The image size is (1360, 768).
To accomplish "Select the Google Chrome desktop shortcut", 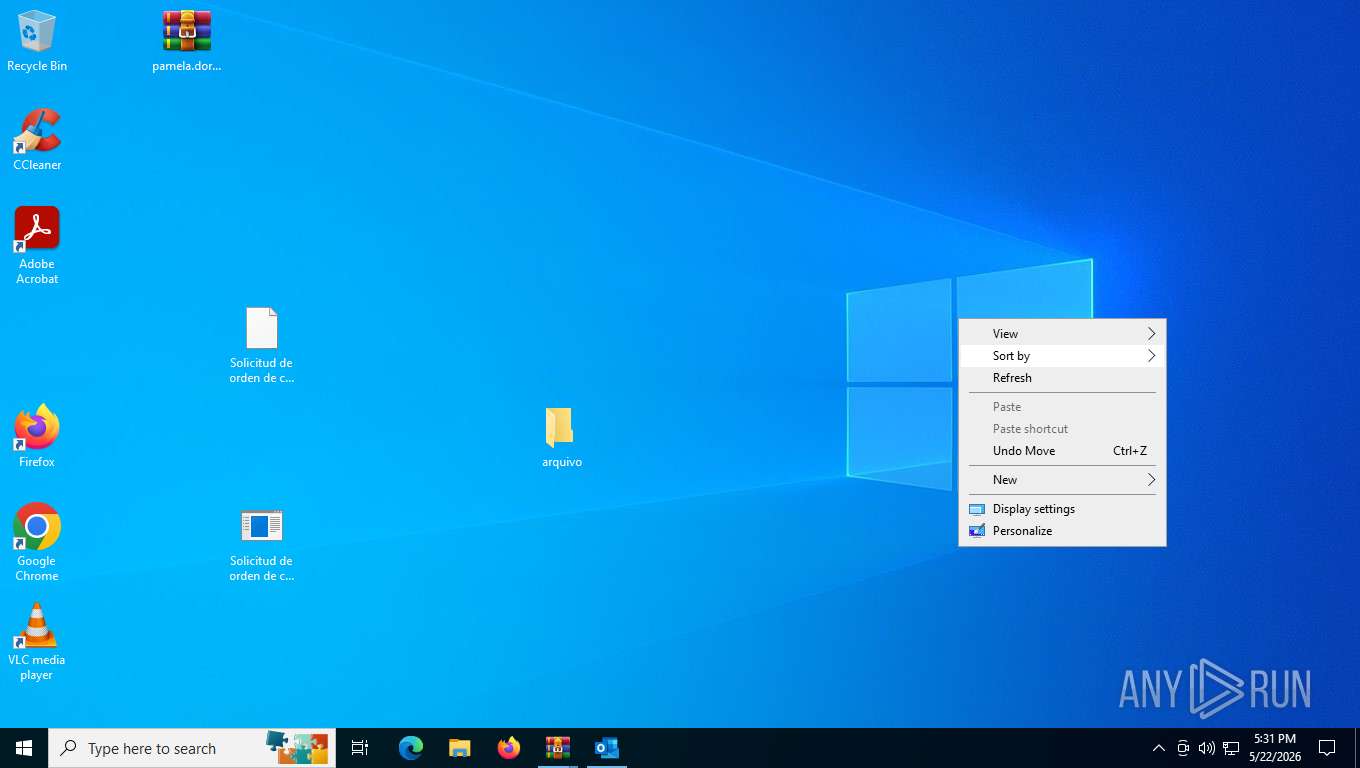I will [x=37, y=542].
